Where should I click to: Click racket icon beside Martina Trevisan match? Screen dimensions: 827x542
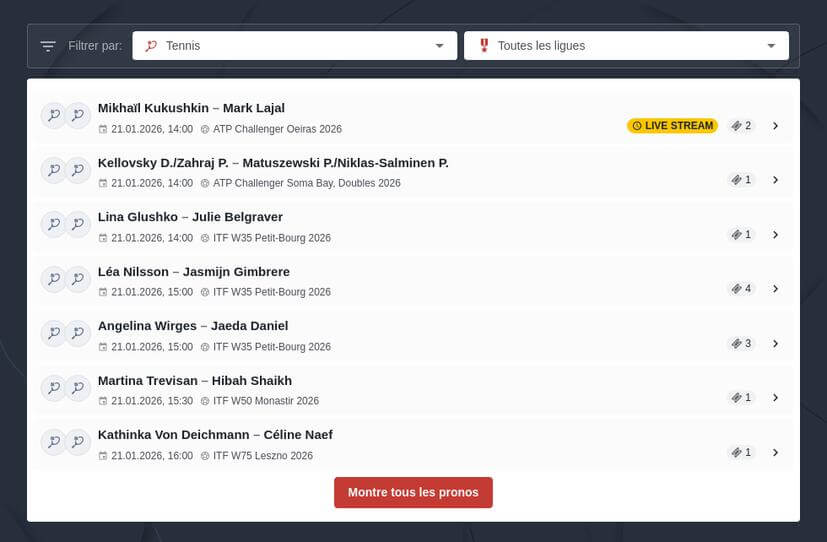click(53, 388)
